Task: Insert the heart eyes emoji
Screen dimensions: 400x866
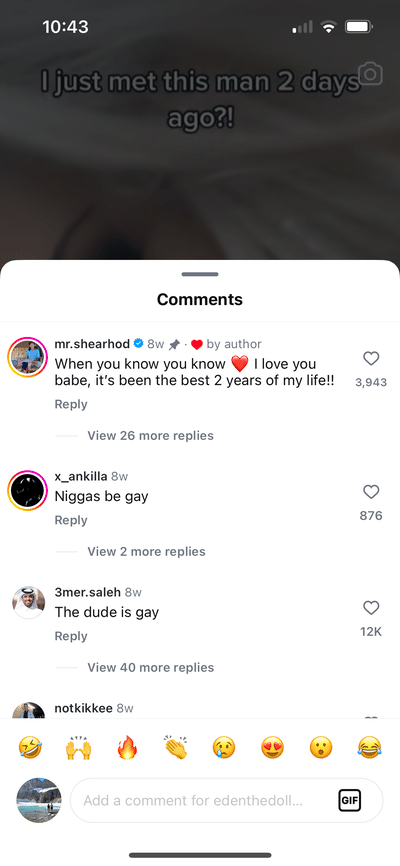Action: click(x=272, y=748)
